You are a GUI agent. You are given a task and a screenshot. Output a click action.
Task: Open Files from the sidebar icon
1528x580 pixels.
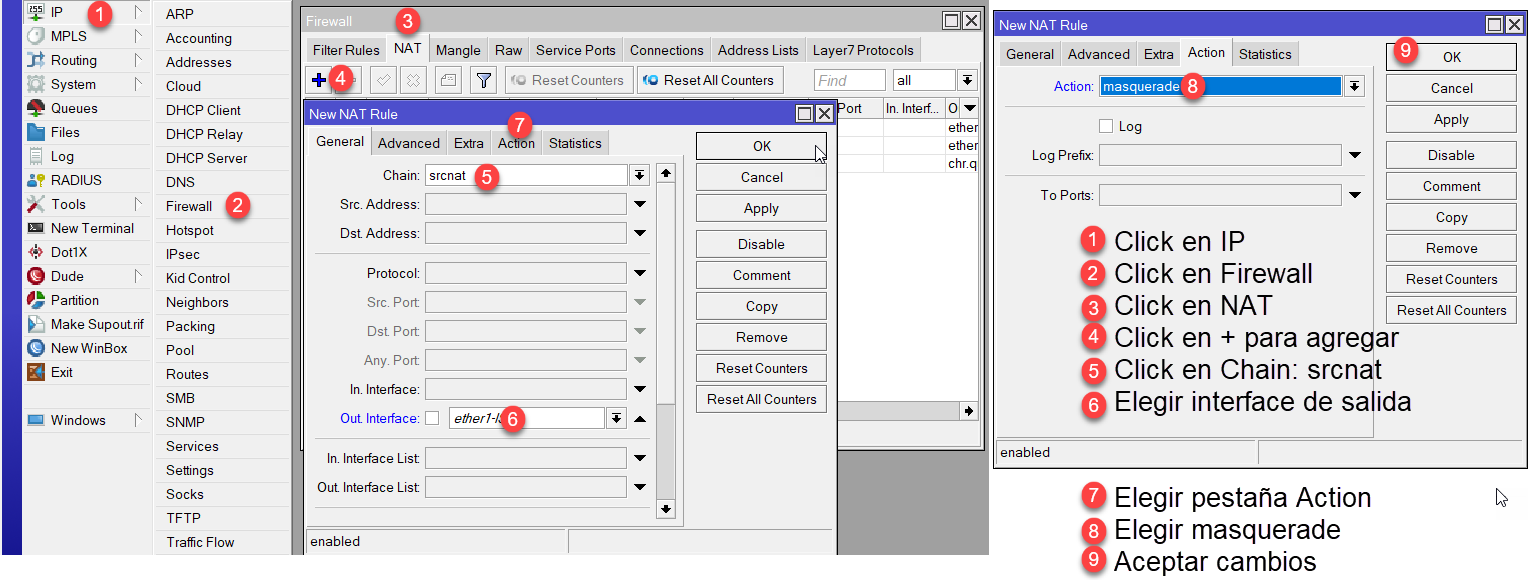tap(36, 132)
